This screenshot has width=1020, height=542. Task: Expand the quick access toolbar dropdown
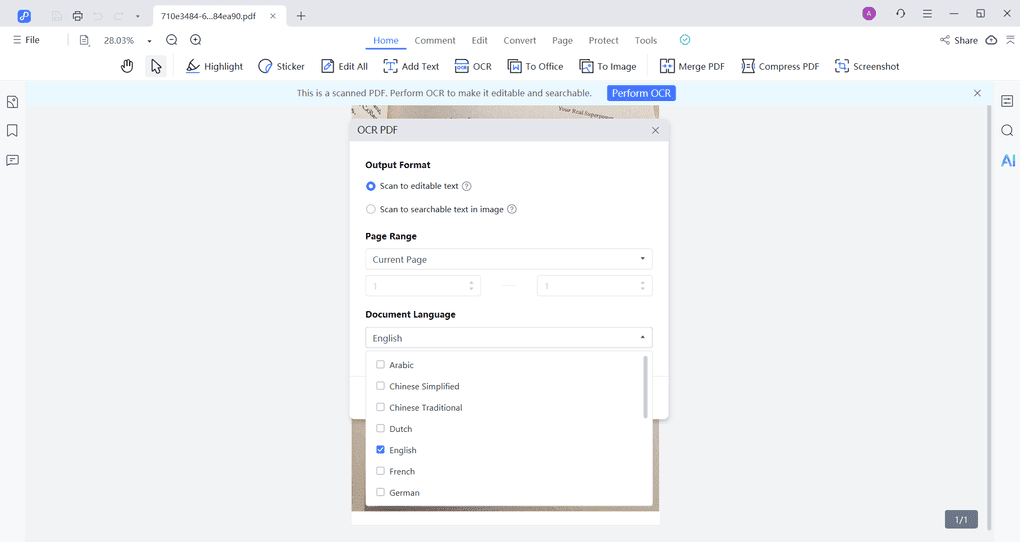pyautogui.click(x=137, y=16)
